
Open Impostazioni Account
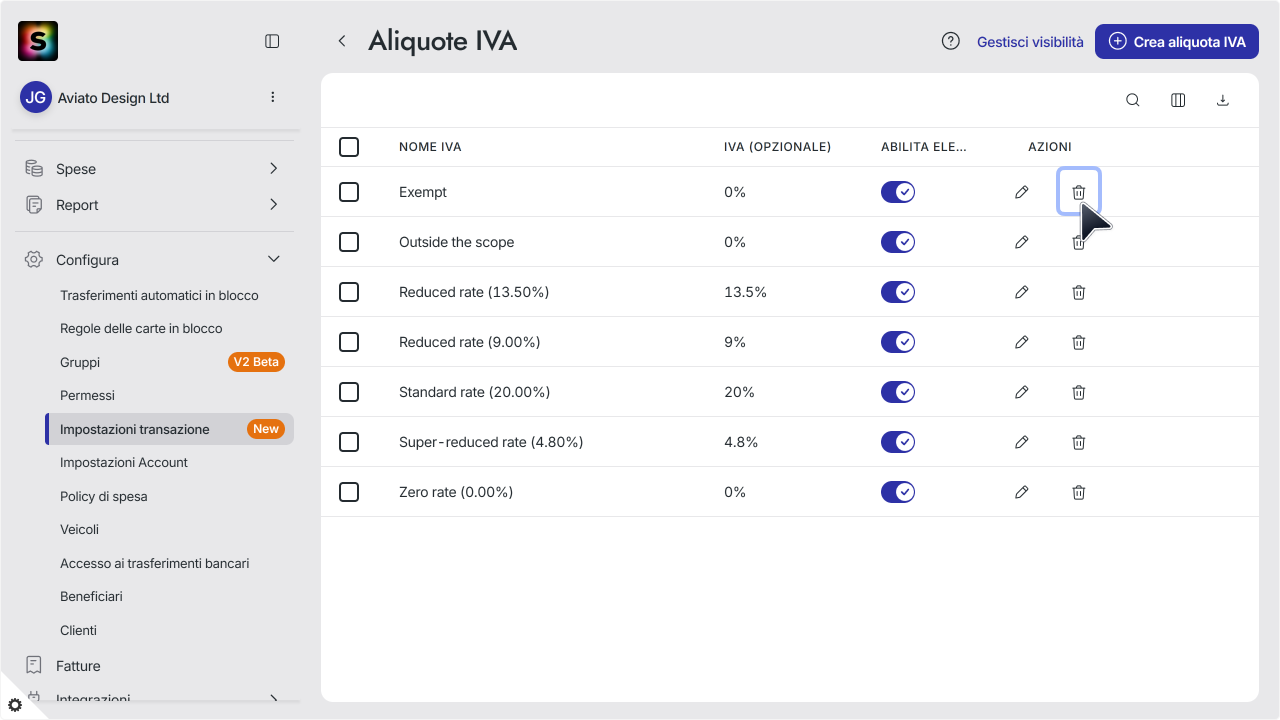124,462
